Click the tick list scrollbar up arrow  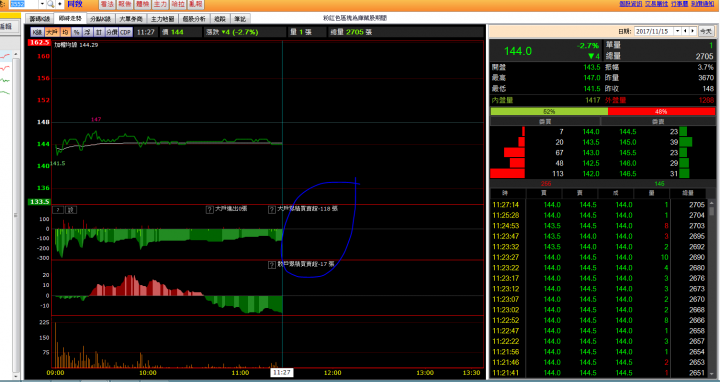click(x=712, y=202)
